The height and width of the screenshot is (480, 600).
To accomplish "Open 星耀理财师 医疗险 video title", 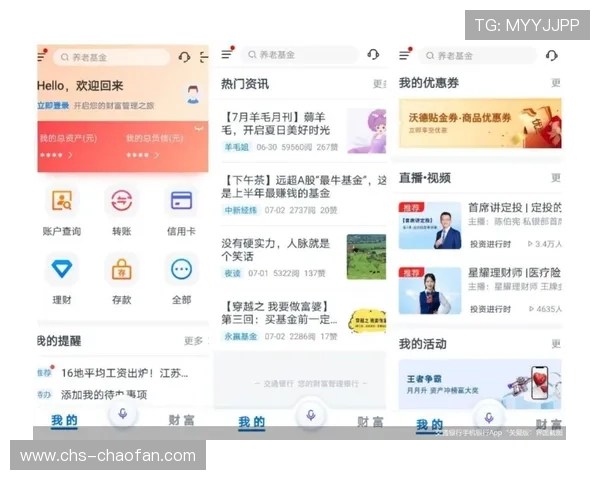I will coord(515,273).
